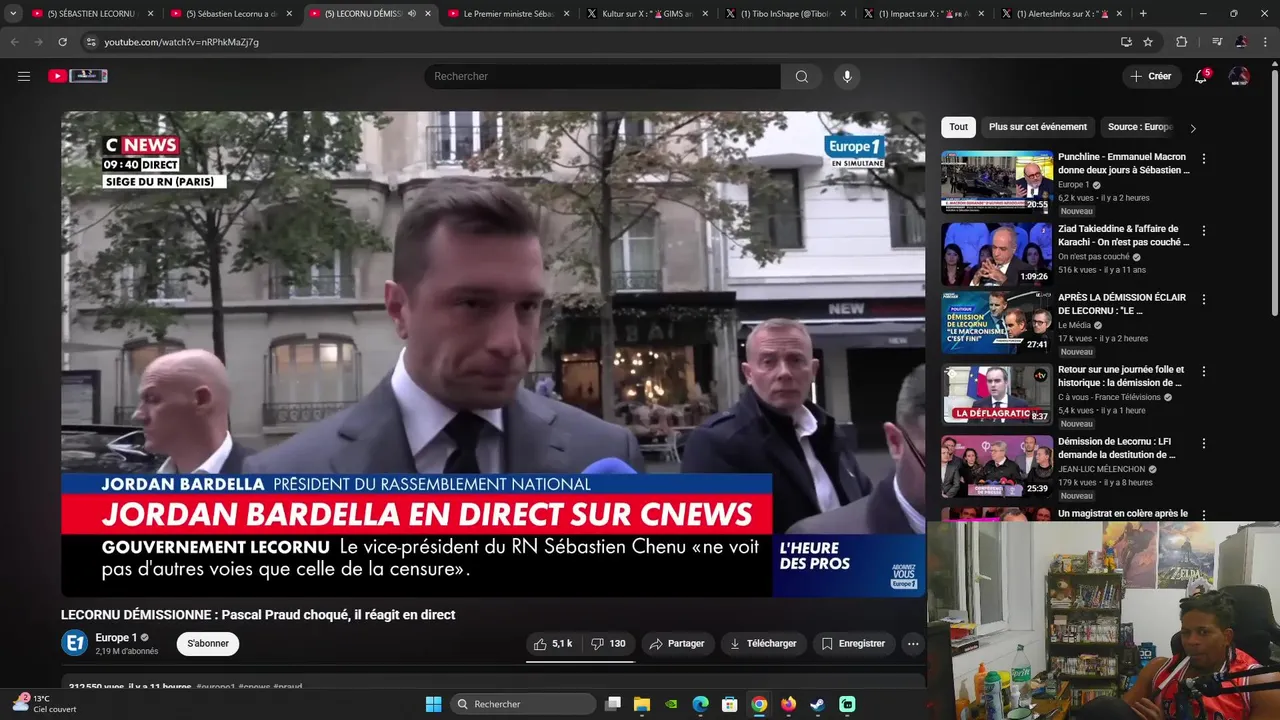This screenshot has height=720, width=1280.
Task: Open Démission de Lecornu LFI thumbnail
Action: coord(996,467)
